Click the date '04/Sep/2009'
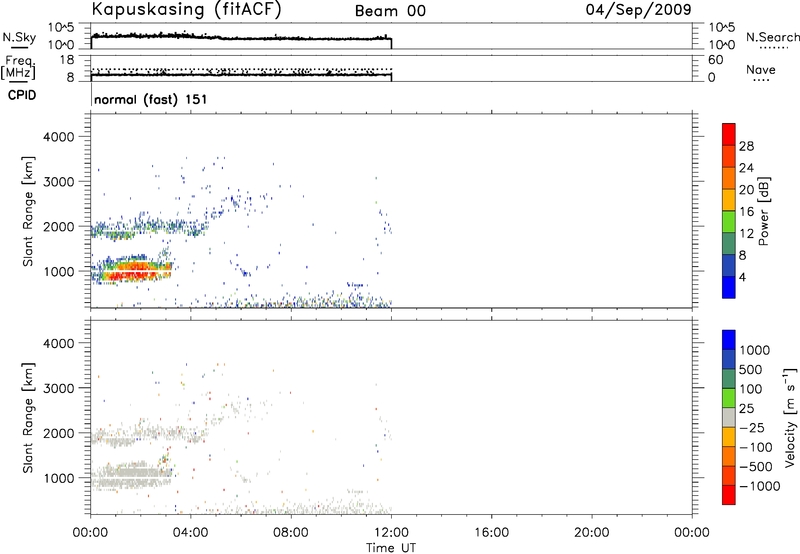 point(639,10)
